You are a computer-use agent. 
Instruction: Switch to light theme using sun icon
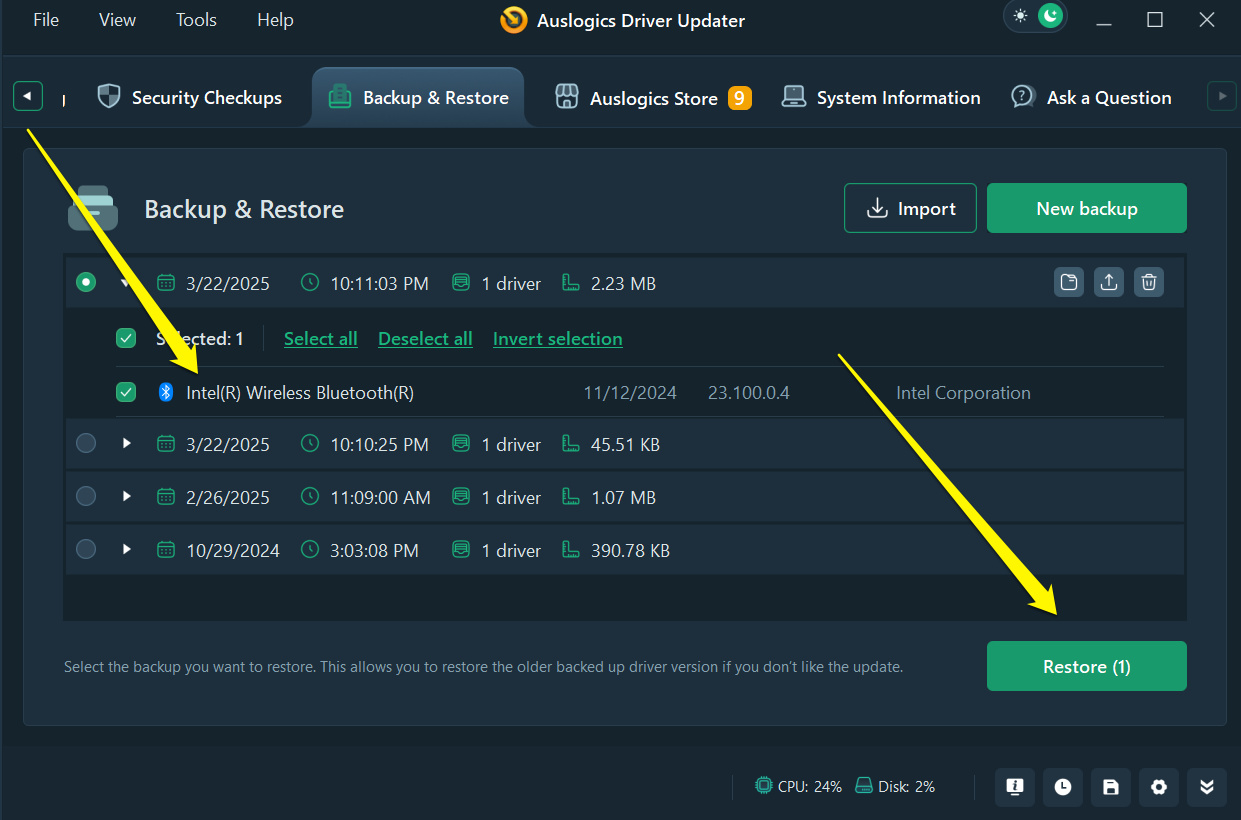click(1020, 16)
